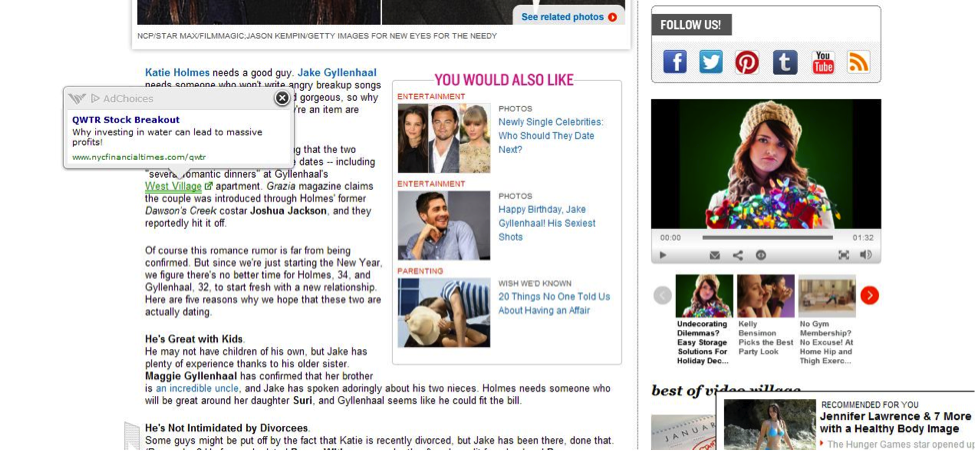
Task: Open the Facebook follow icon
Action: pyautogui.click(x=675, y=62)
